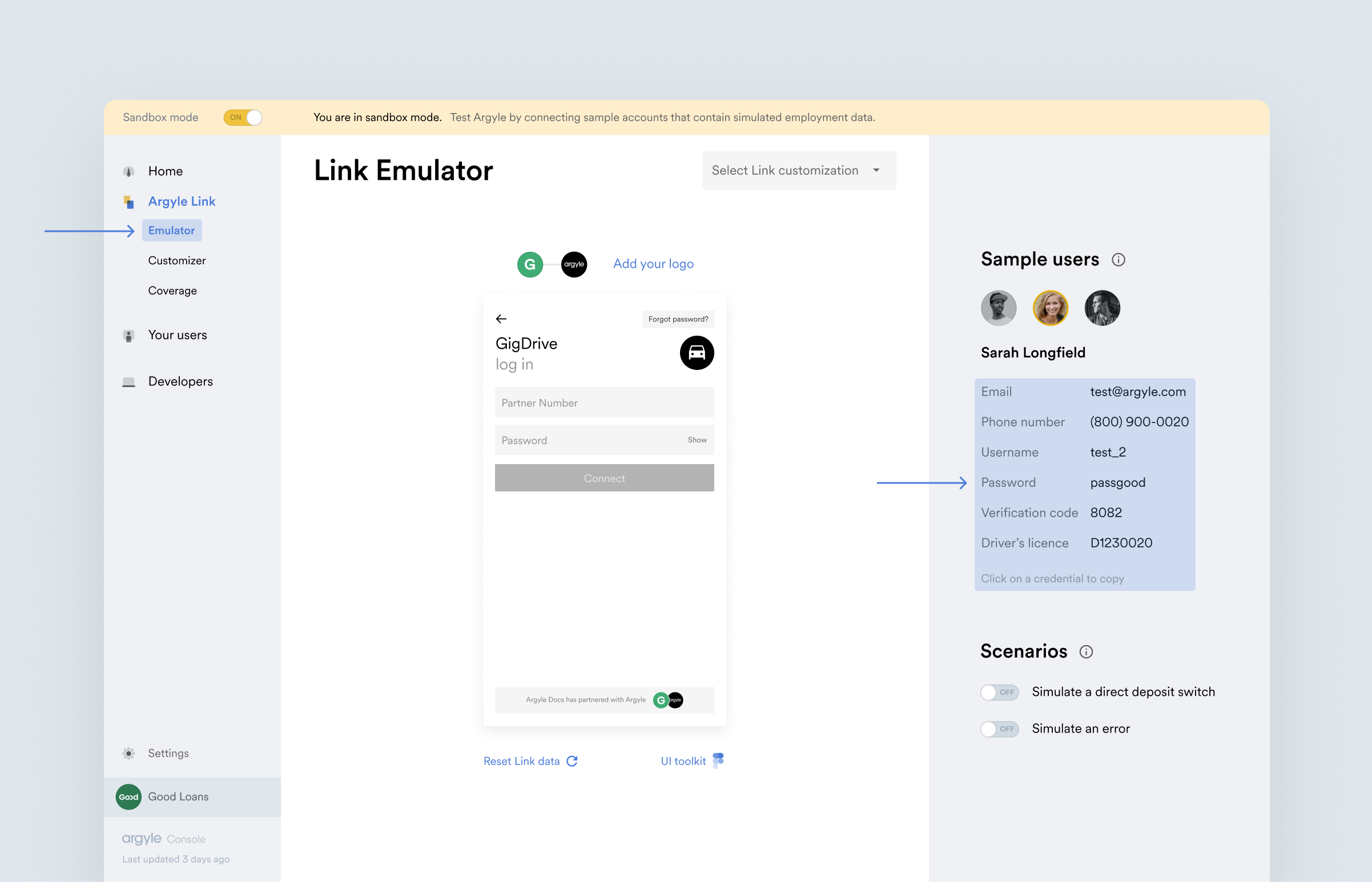1372x882 pixels.
Task: Go to Customizer in the sidebar
Action: (x=177, y=260)
